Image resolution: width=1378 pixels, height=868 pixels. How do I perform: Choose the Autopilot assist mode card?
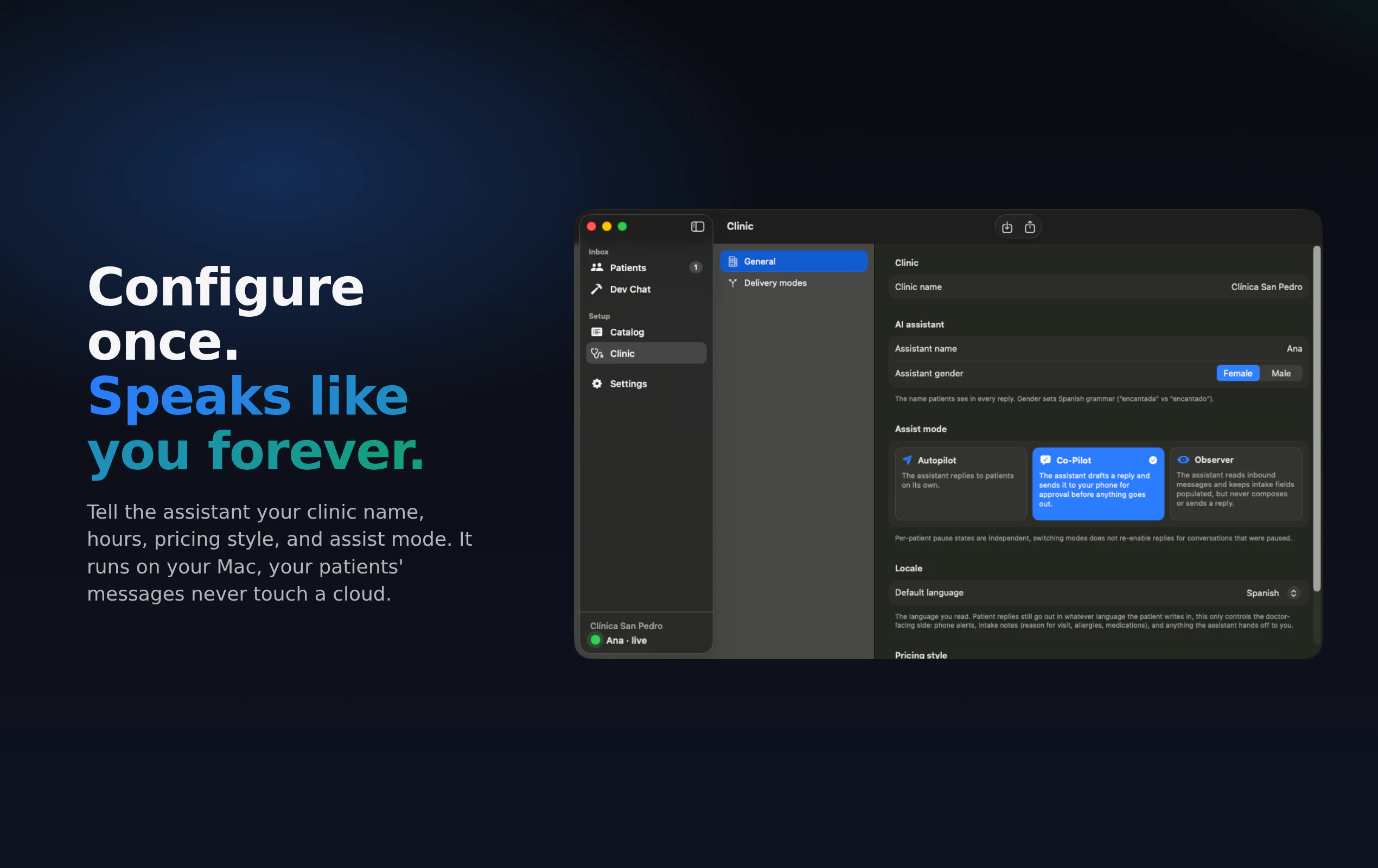(960, 483)
